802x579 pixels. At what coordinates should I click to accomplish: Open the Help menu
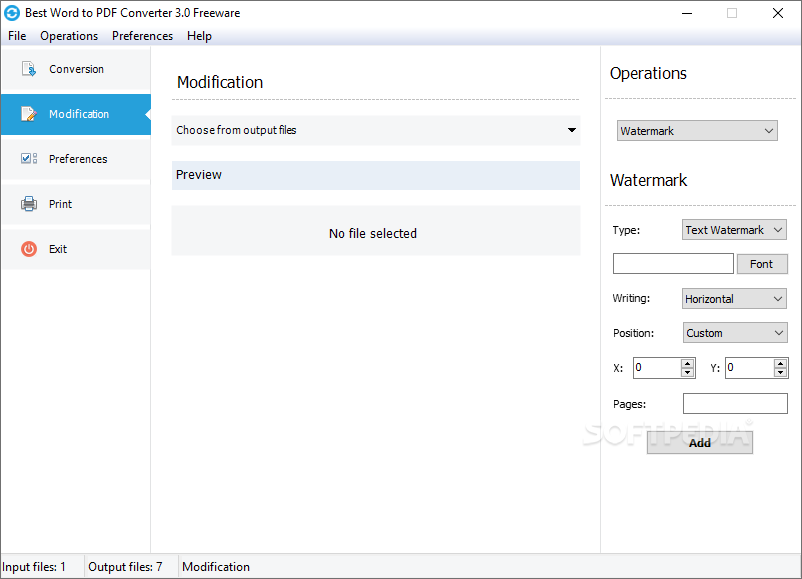point(199,36)
